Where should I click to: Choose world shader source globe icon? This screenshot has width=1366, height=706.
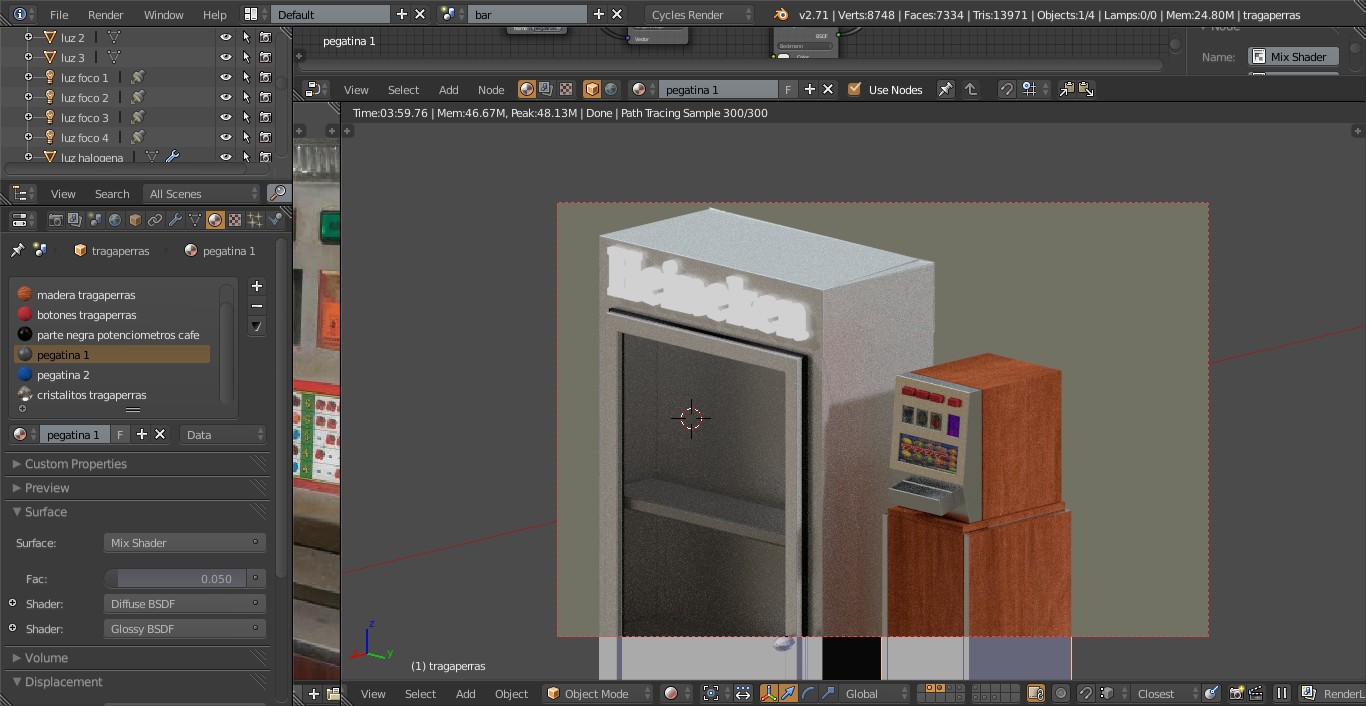click(611, 89)
